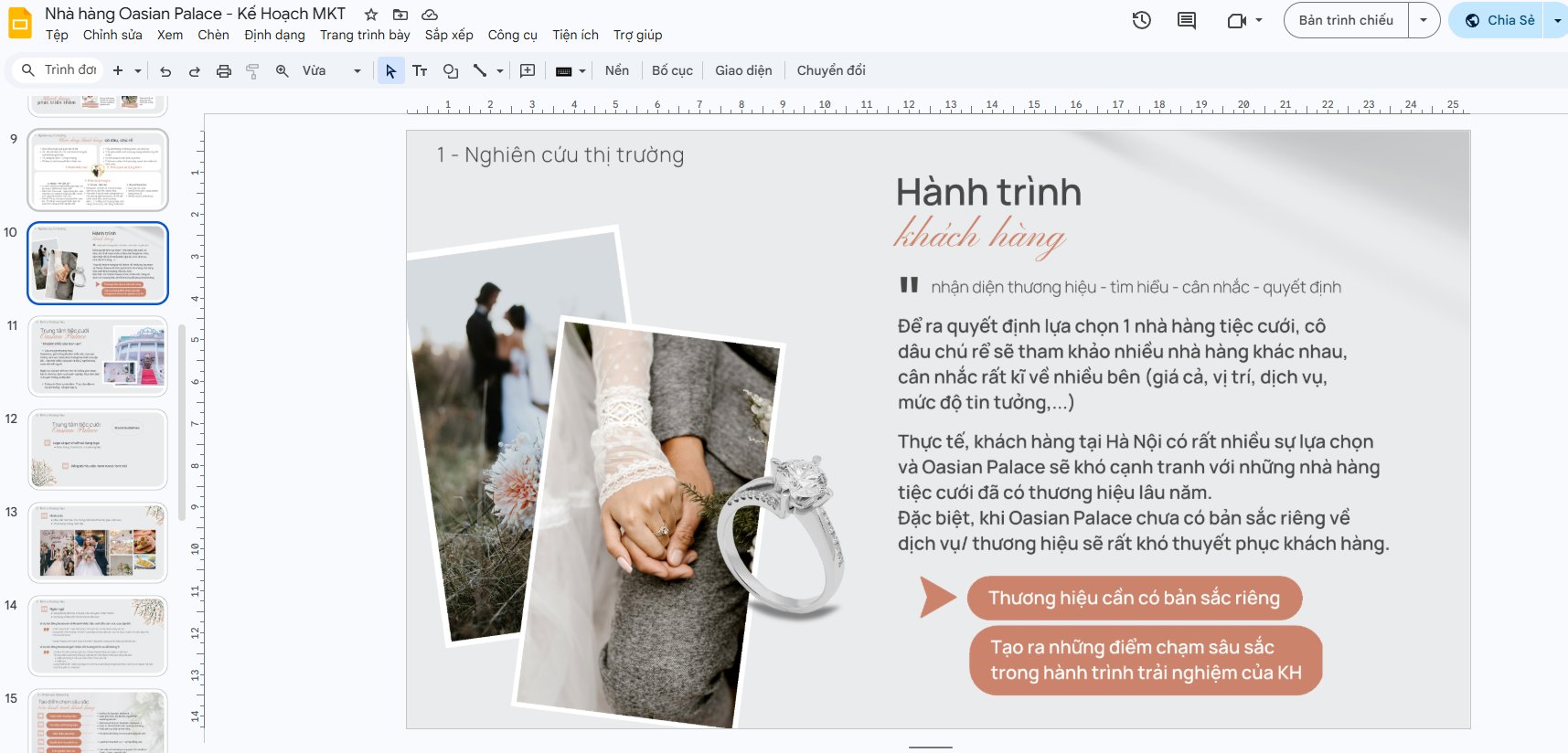This screenshot has height=753, width=1568.
Task: Check the cloud save status icon
Action: pos(430,15)
